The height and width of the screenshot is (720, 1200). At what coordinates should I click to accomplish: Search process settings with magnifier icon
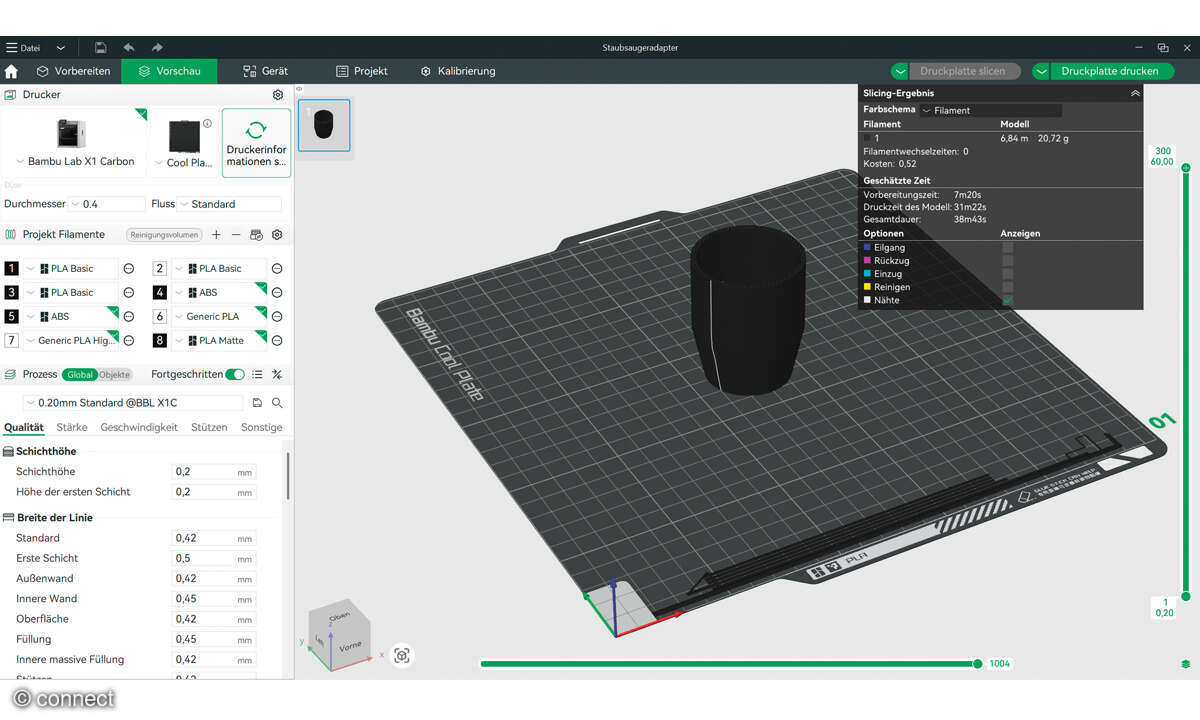[277, 403]
